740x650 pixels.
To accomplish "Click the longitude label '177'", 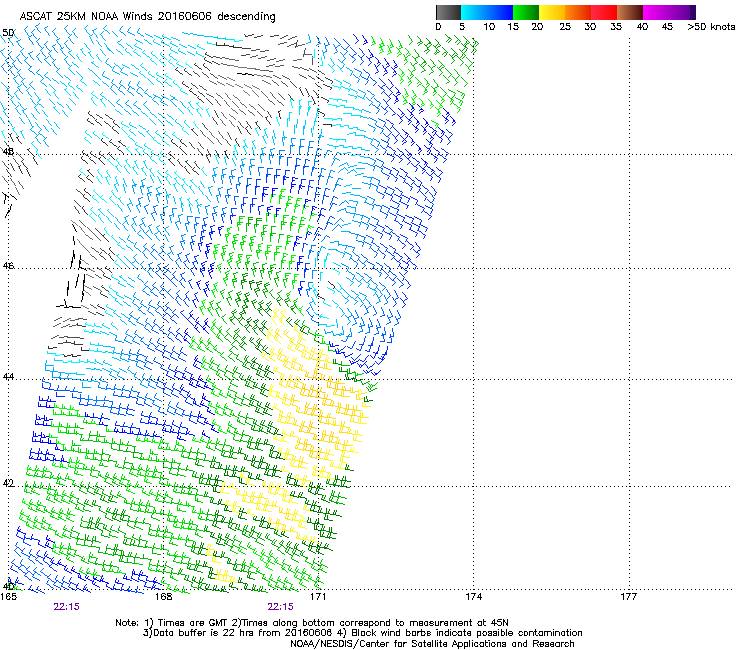I will pyautogui.click(x=629, y=597).
